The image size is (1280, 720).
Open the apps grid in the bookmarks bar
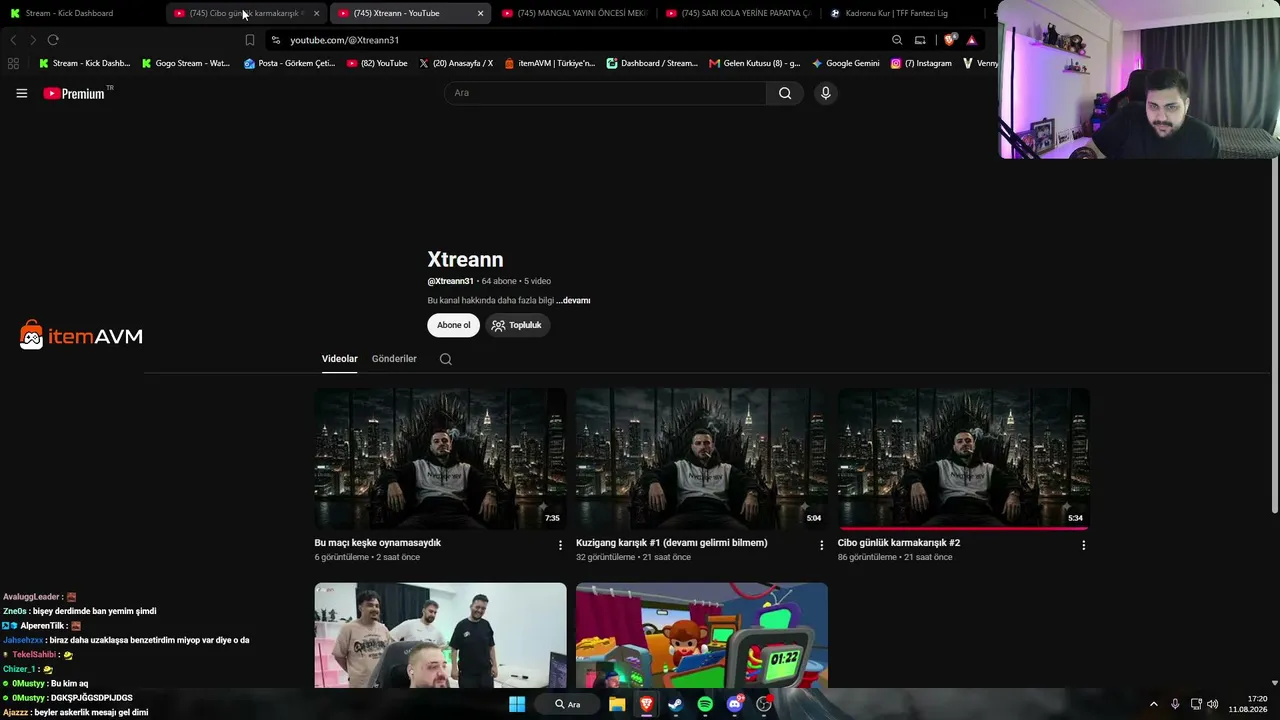pyautogui.click(x=13, y=63)
